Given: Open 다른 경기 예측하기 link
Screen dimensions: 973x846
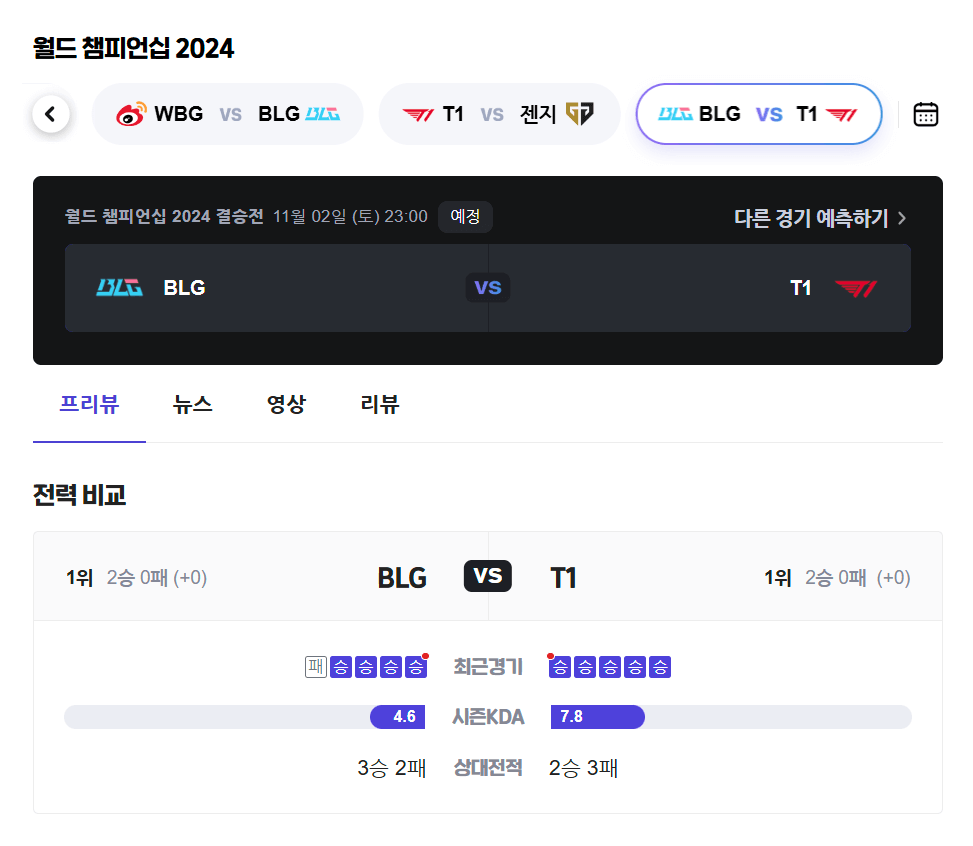Looking at the screenshot, I should pyautogui.click(x=812, y=218).
